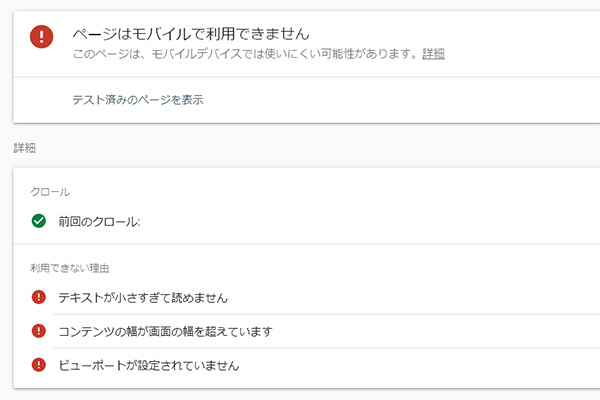Click the ページはモバイルで利用できません heading
This screenshot has width=600, height=400.
pyautogui.click(x=191, y=33)
